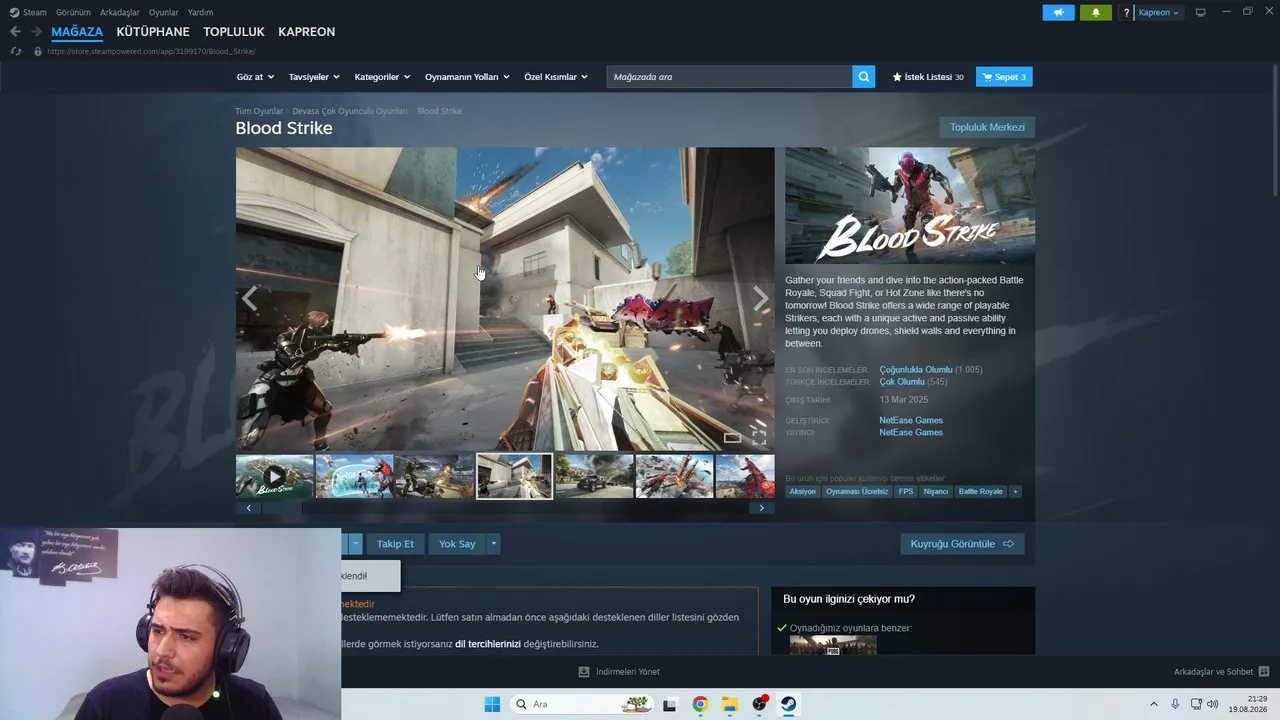Switch to the MAĞAZA tab
1280x720 pixels.
point(77,32)
